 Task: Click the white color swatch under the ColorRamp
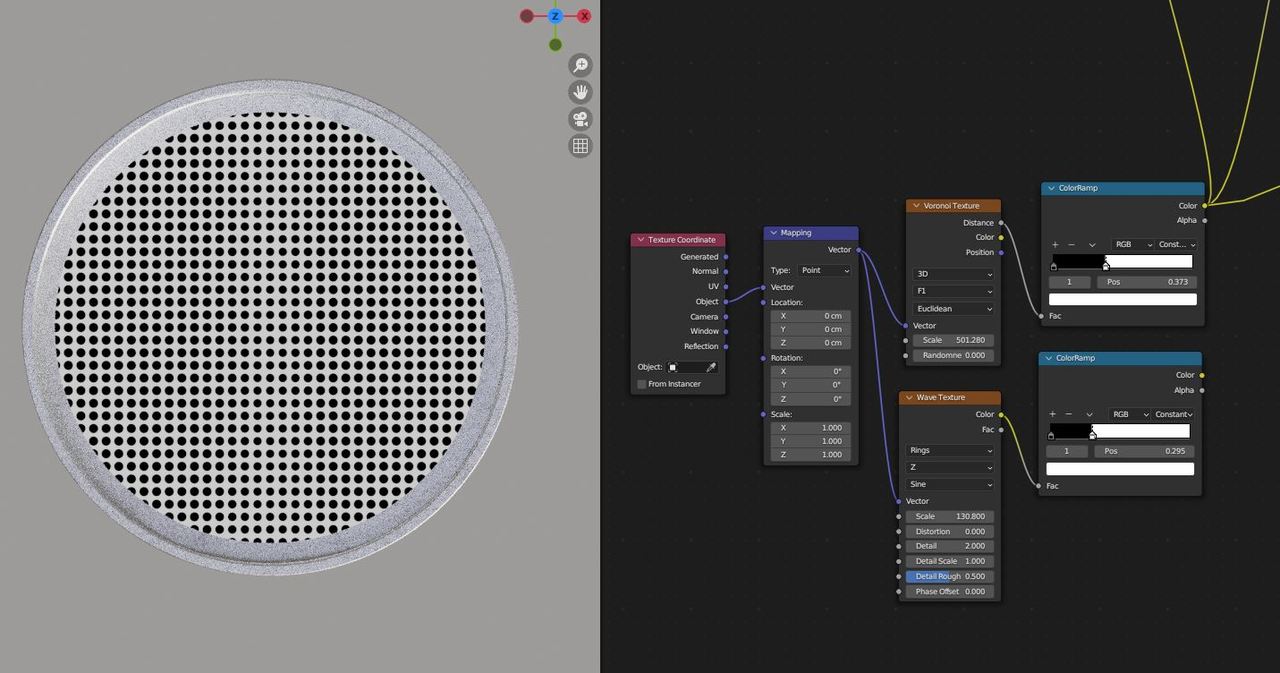(1121, 298)
